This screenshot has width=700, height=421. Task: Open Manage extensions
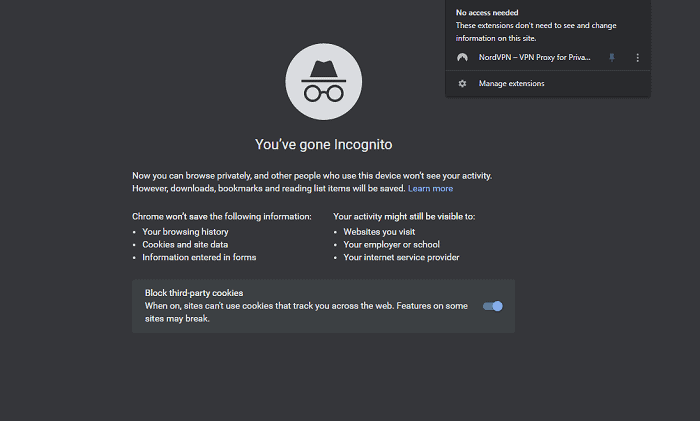[511, 84]
